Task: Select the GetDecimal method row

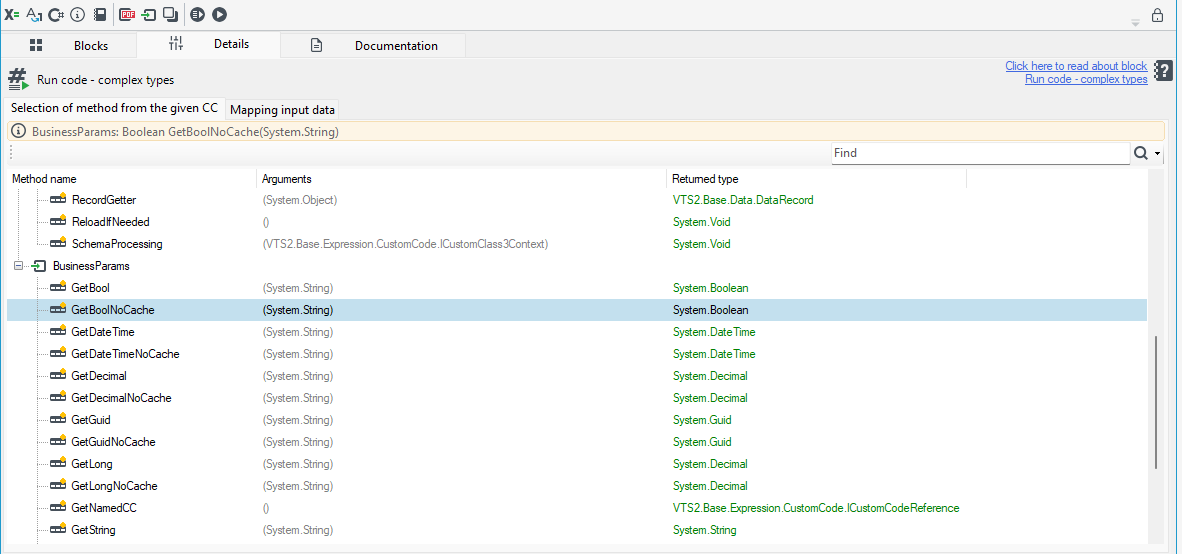Action: (x=577, y=376)
